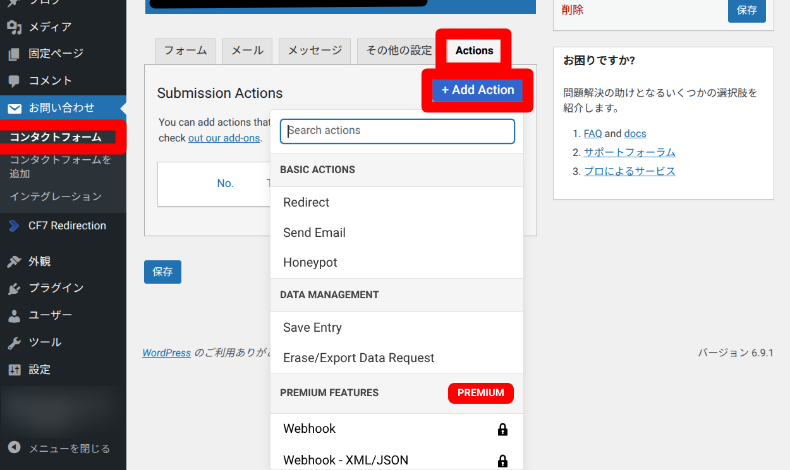Click the No. column header
The image size is (790, 470).
click(x=225, y=183)
